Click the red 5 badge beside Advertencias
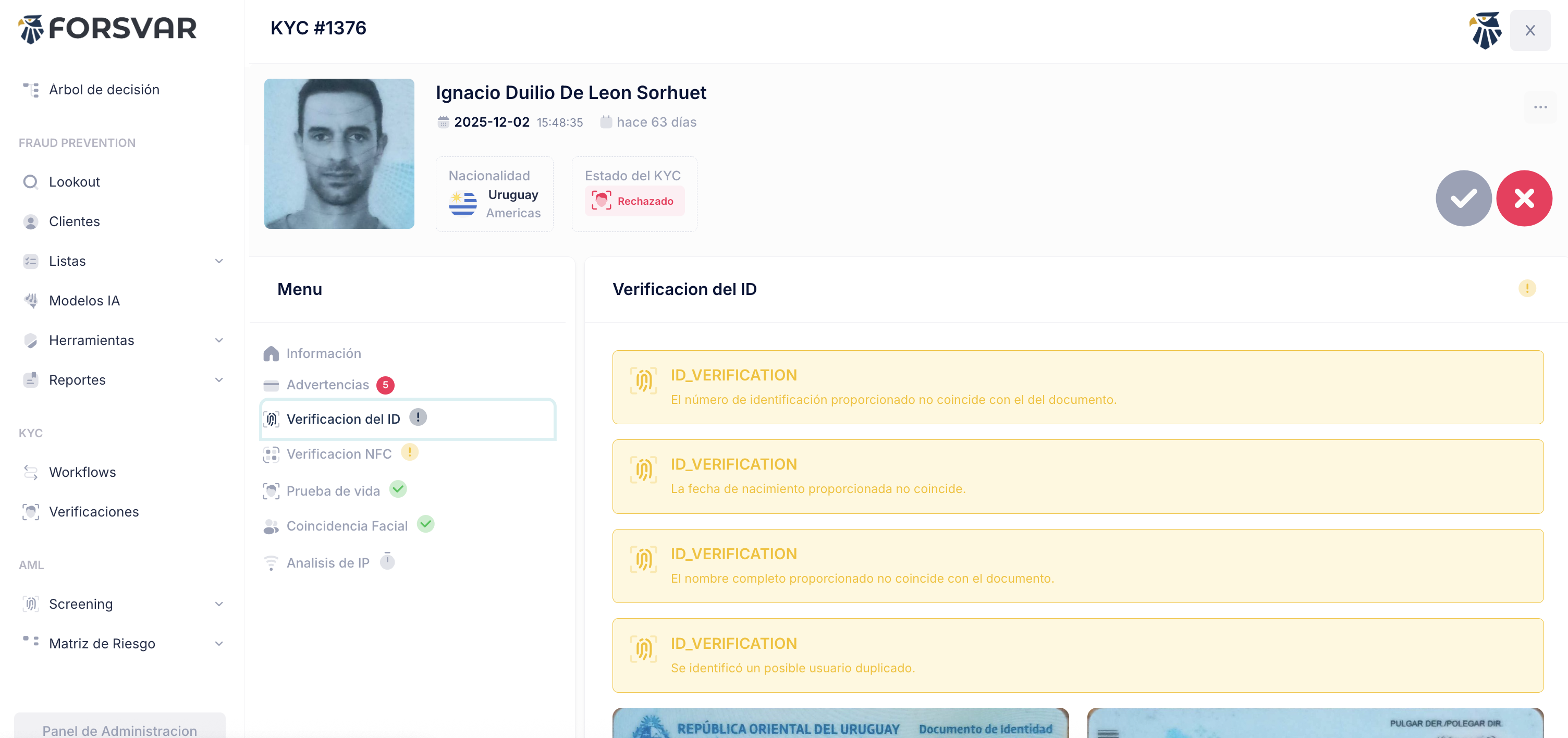Image resolution: width=1568 pixels, height=738 pixels. (385, 385)
